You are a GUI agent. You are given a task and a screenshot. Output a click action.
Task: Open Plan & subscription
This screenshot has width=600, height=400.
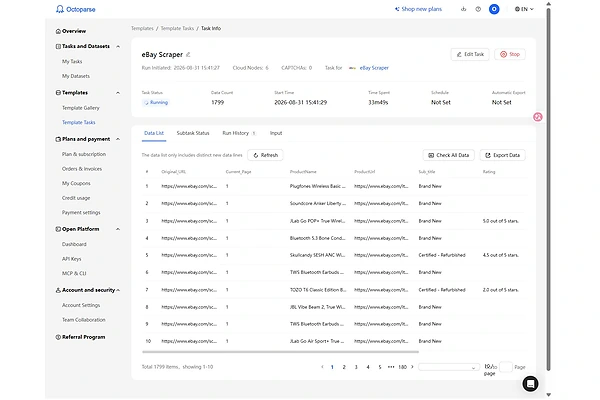84,154
